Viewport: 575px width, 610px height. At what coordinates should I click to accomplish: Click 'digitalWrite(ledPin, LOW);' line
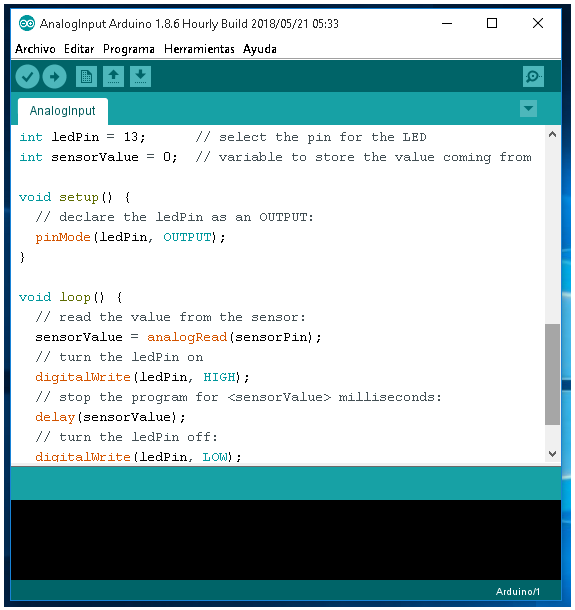pos(138,457)
